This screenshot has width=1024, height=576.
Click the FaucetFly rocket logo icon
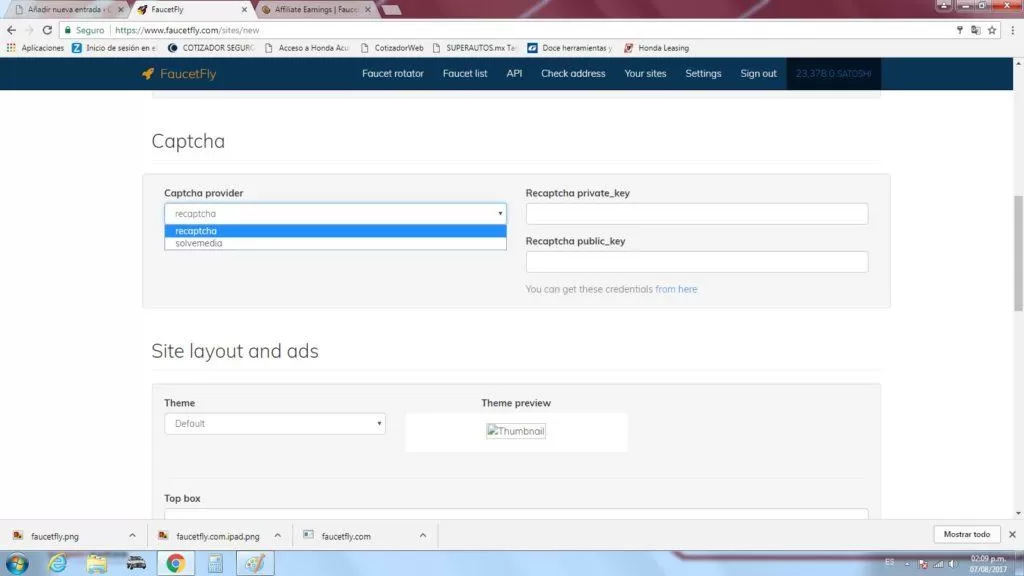[148, 74]
